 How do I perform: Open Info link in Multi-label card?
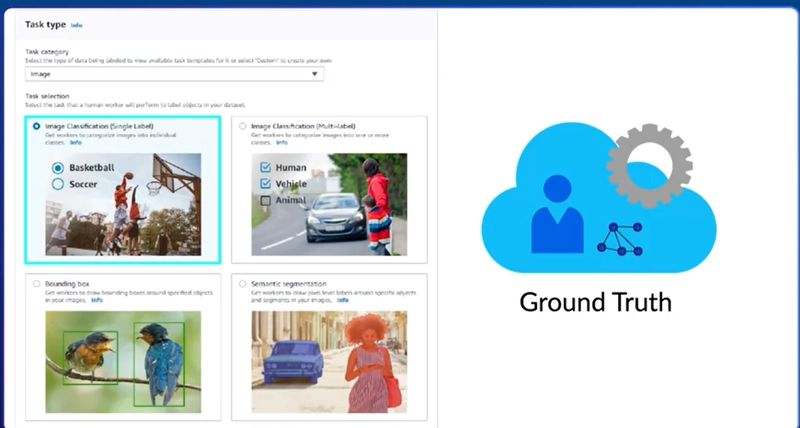[x=282, y=143]
